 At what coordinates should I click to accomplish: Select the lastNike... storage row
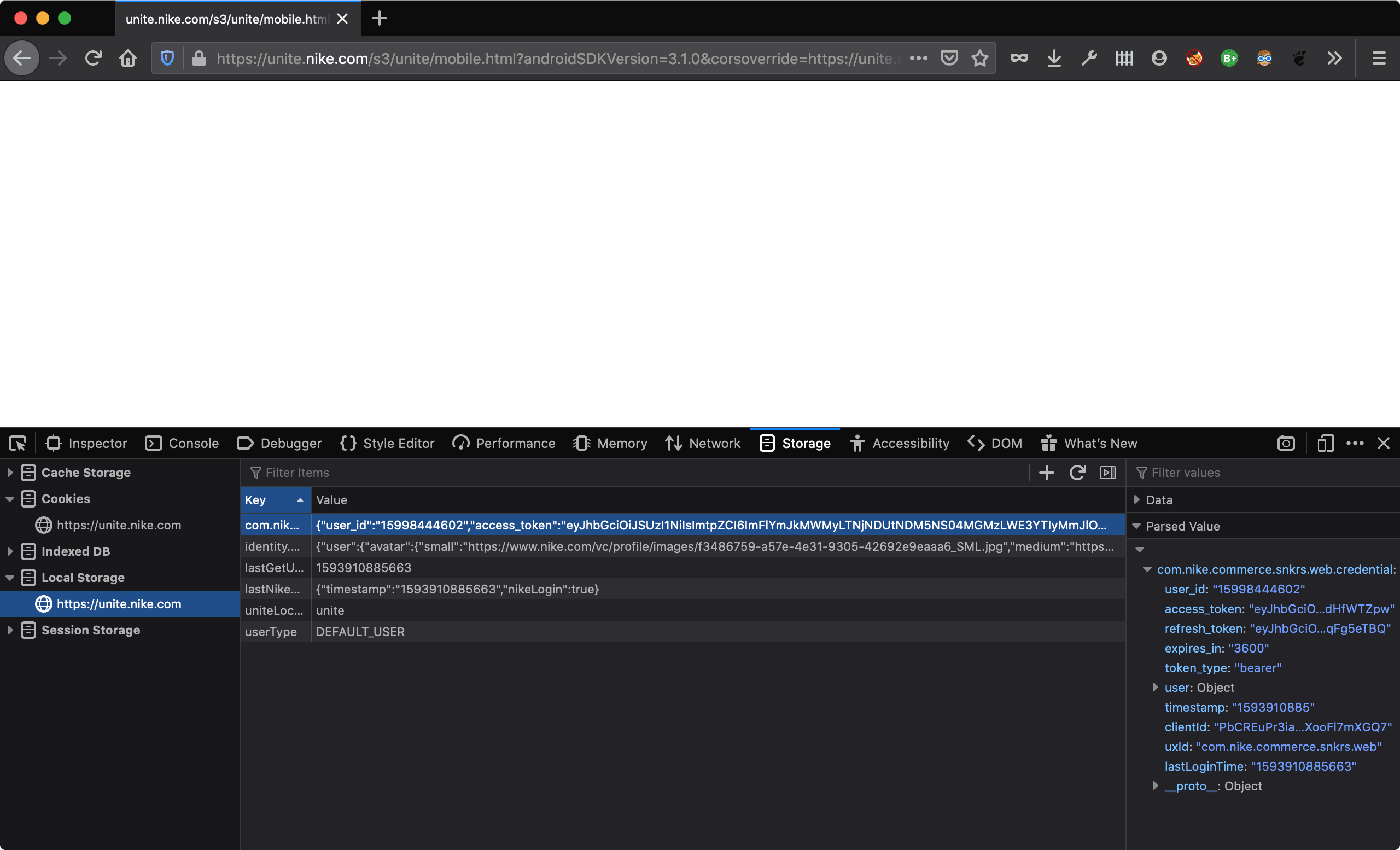click(683, 589)
